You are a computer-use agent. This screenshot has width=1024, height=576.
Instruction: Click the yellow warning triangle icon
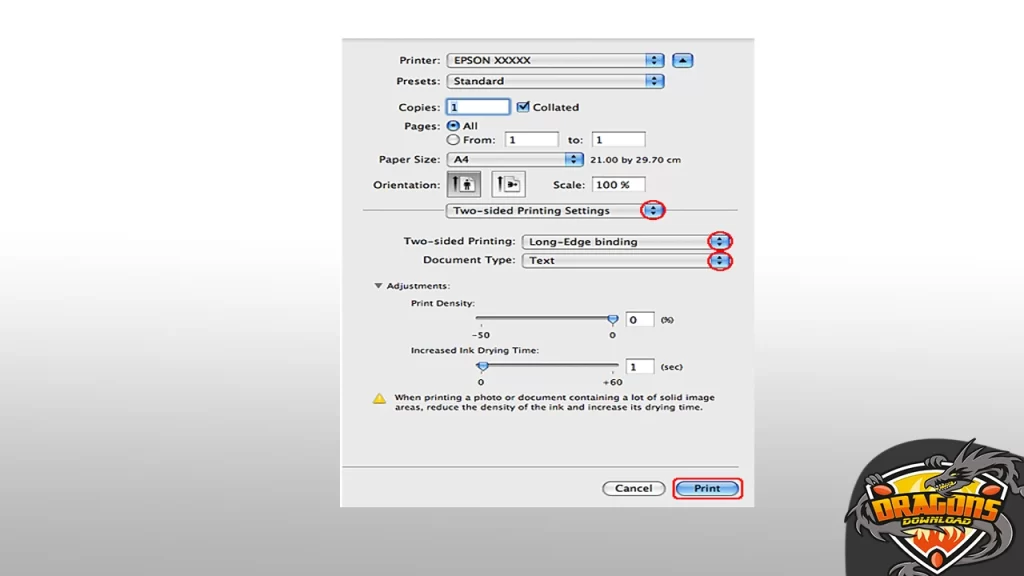pos(380,398)
